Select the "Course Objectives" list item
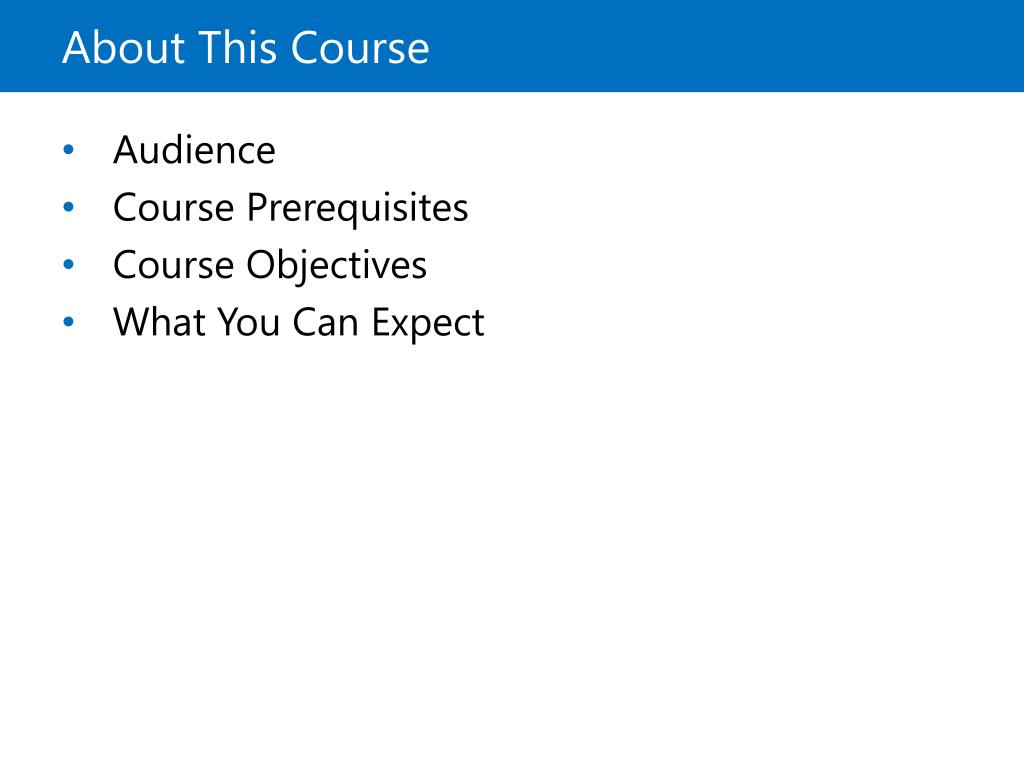This screenshot has height=768, width=1024. pyautogui.click(x=270, y=265)
